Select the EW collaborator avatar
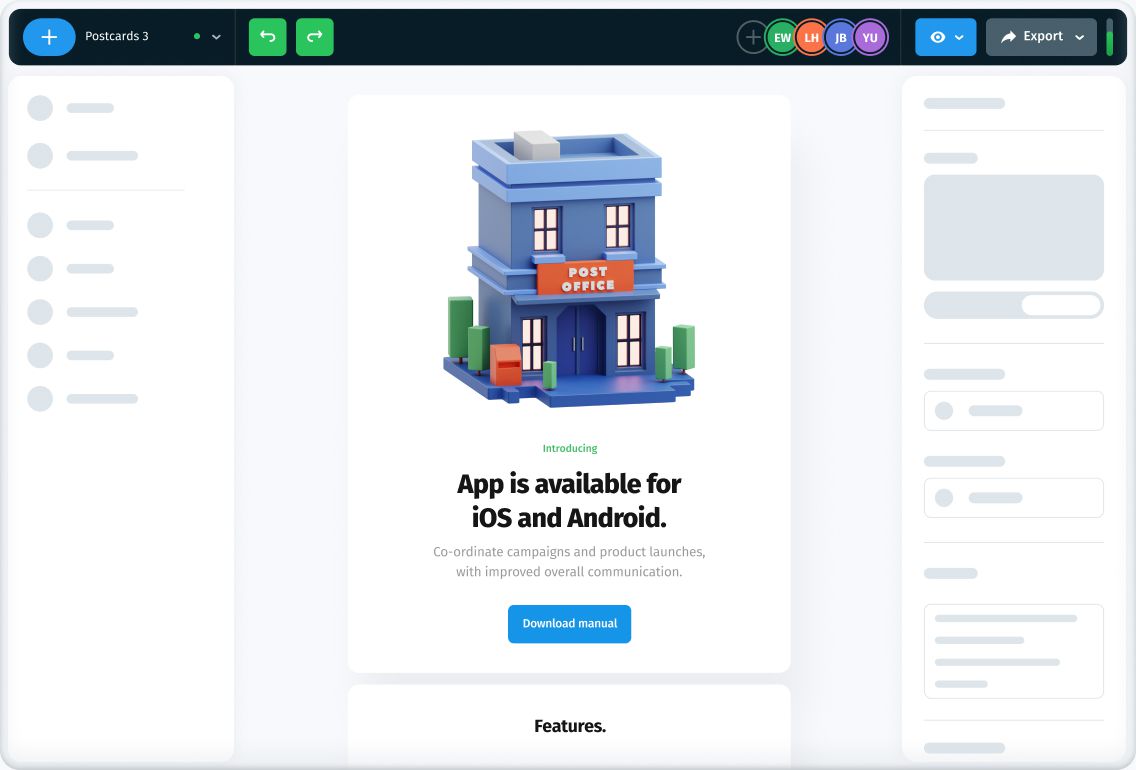 pos(782,38)
